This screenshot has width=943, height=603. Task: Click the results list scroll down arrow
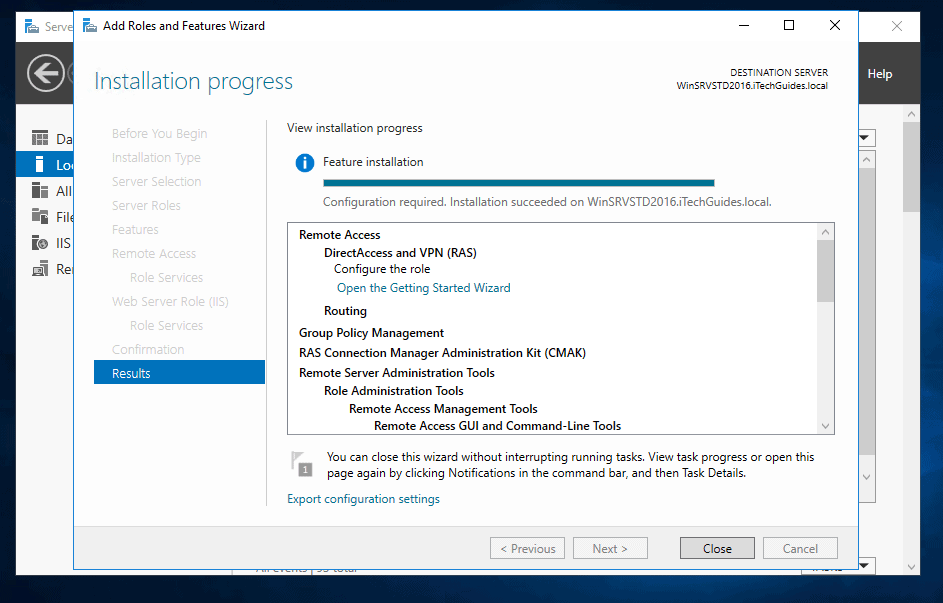825,426
